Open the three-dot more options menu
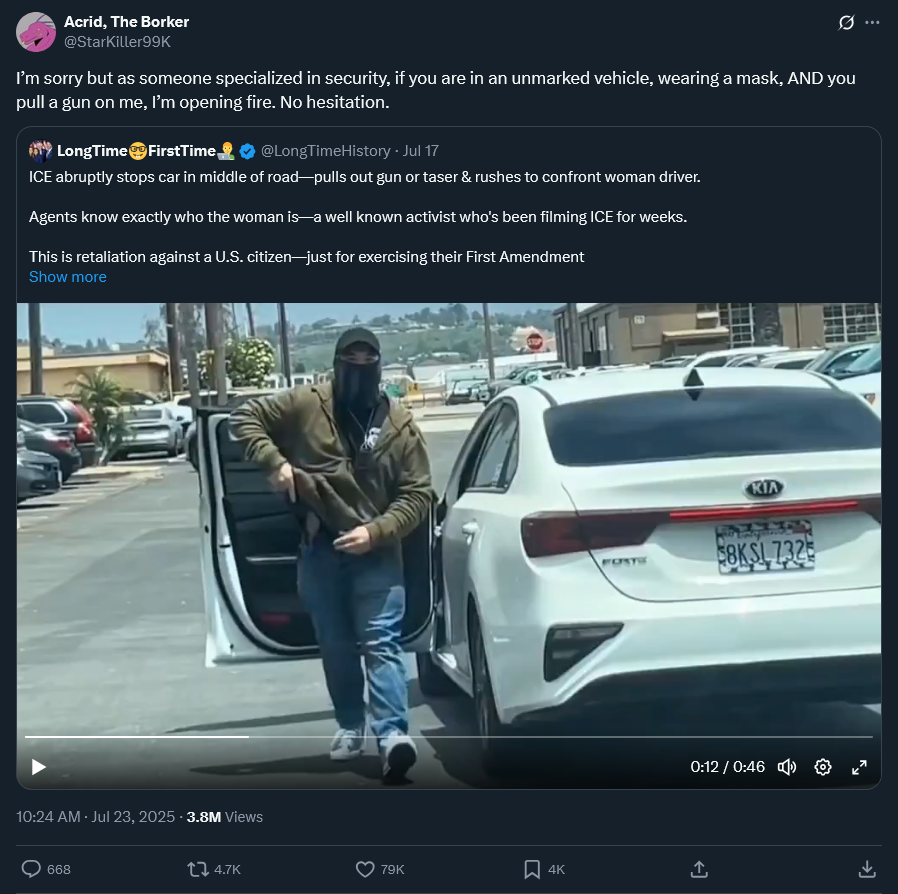This screenshot has width=898, height=894. coord(872,22)
